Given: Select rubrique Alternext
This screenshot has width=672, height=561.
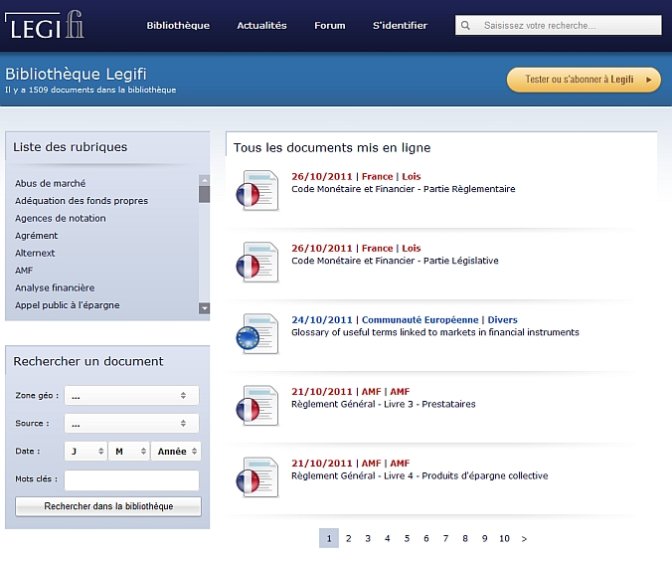Looking at the screenshot, I should (x=35, y=253).
